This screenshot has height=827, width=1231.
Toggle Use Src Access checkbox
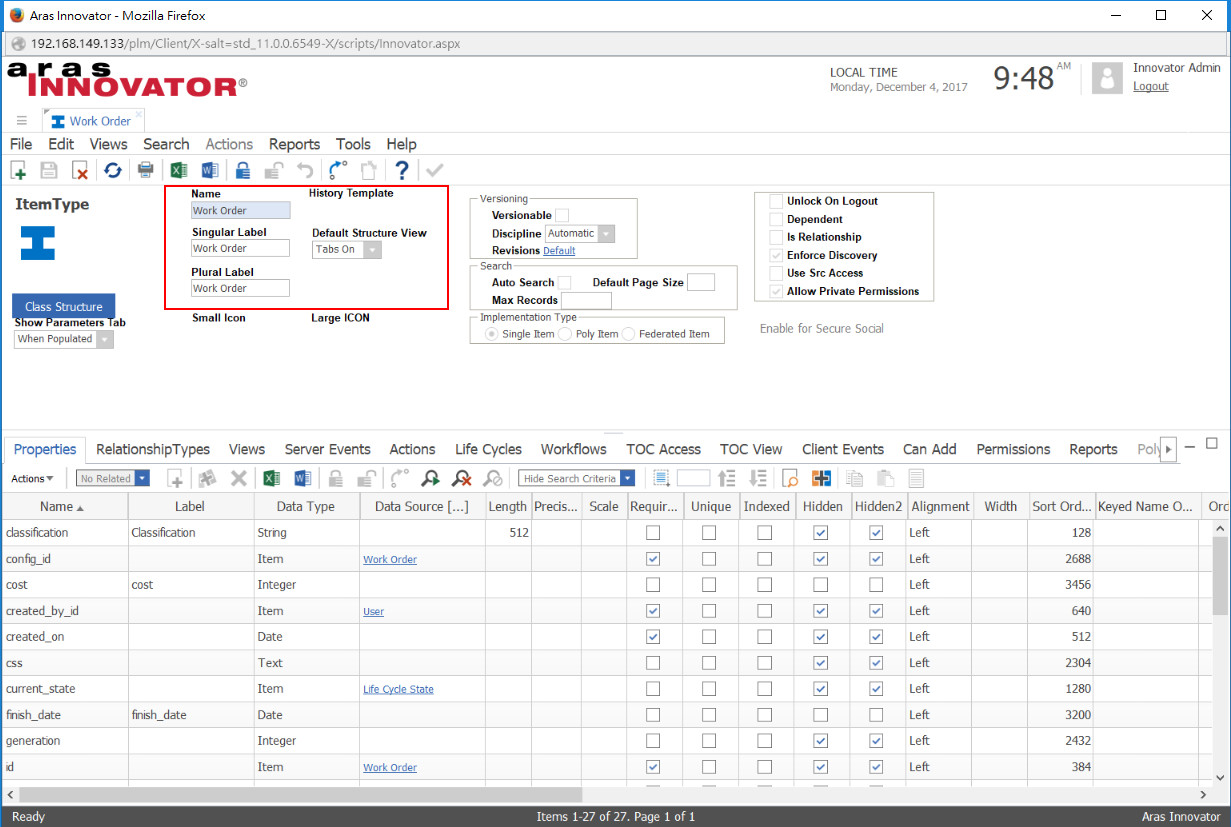coord(776,273)
